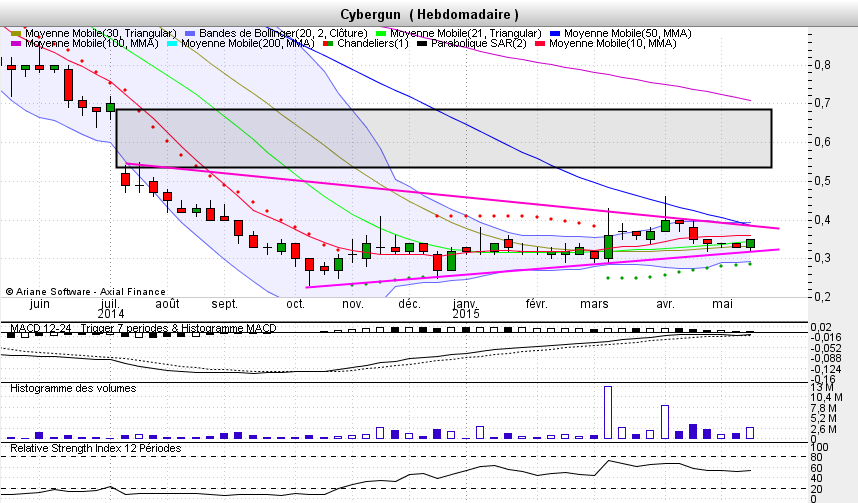Viewport: 858px width, 503px height.
Task: Click the Ariane Software - Axial Finance credit
Action: (x=85, y=292)
